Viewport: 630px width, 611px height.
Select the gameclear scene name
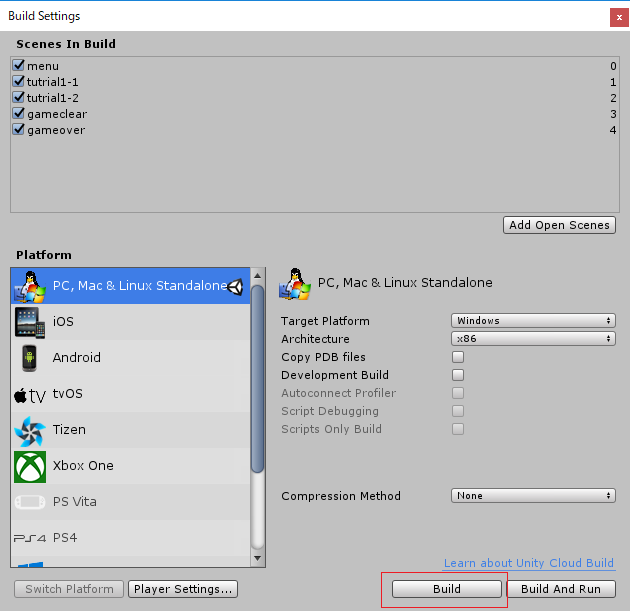57,114
